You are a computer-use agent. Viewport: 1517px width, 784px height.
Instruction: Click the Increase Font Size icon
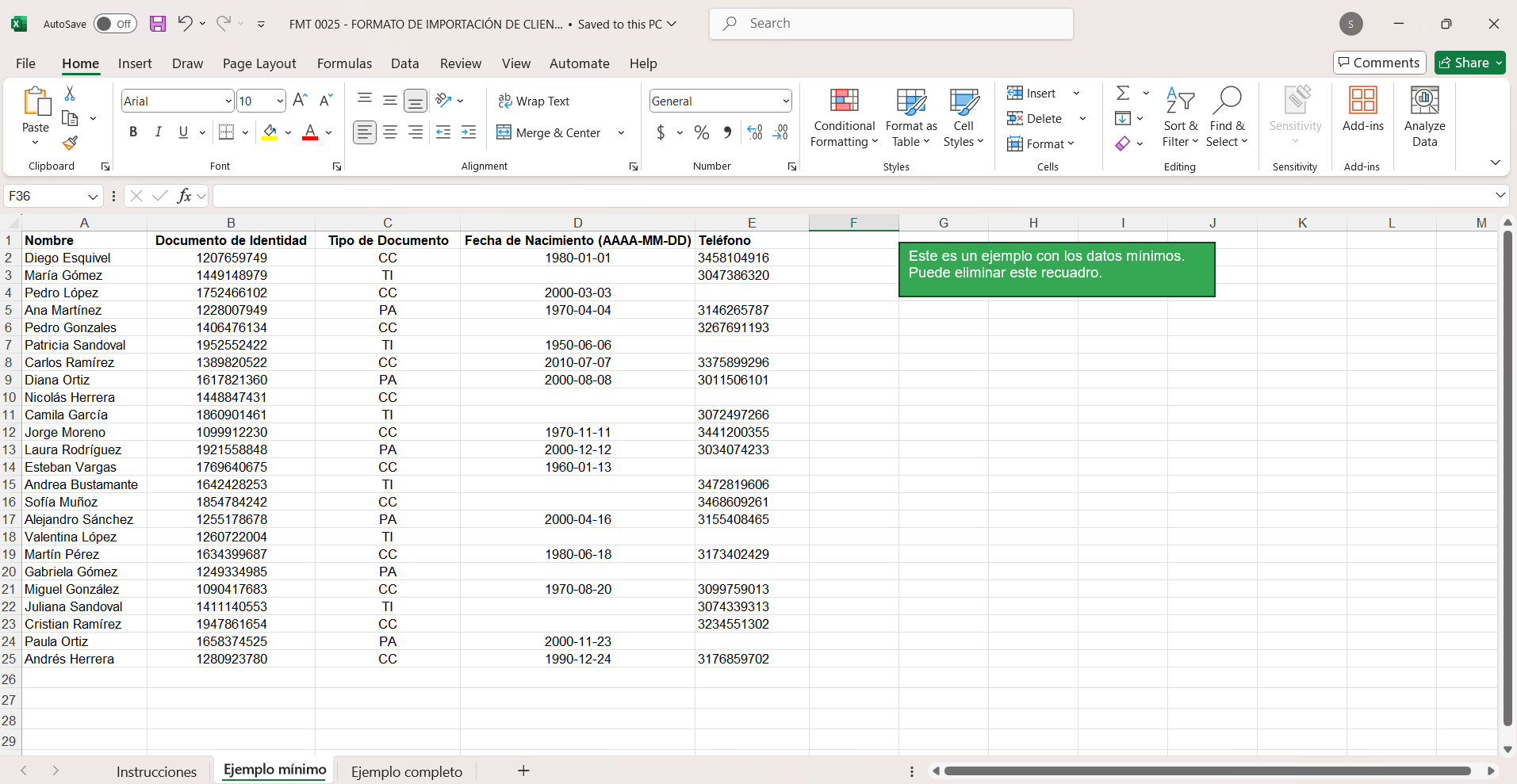[x=300, y=101]
